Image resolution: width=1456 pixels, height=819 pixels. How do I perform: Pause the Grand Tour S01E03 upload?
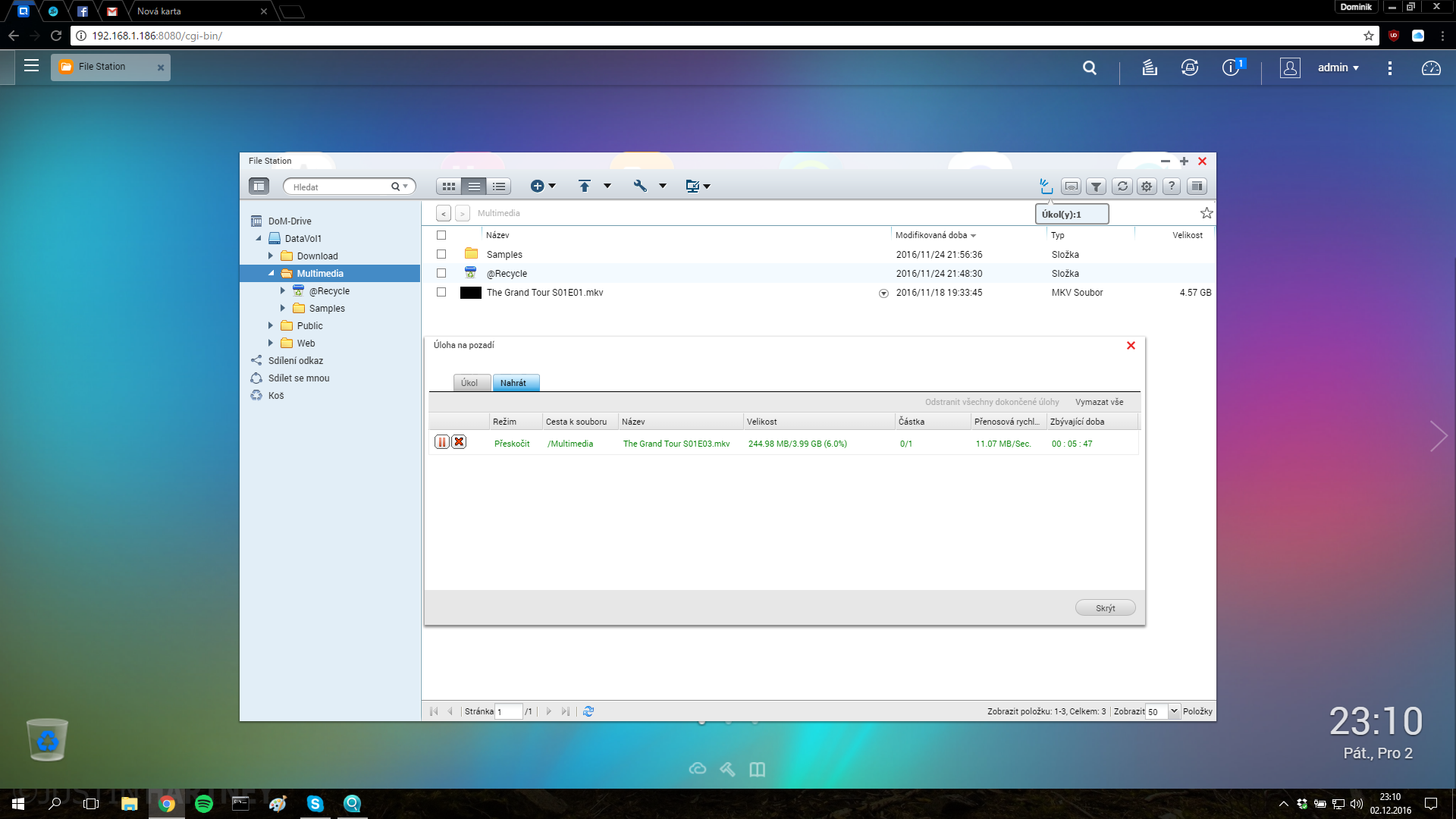pyautogui.click(x=442, y=443)
